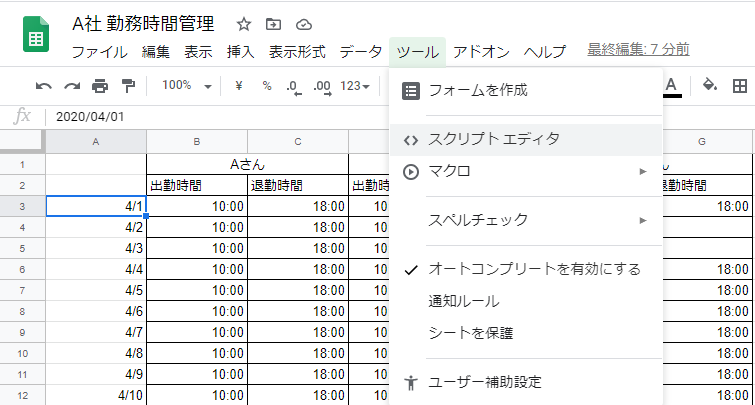Select column G 18:00 cell in row 3

[x=707, y=207]
